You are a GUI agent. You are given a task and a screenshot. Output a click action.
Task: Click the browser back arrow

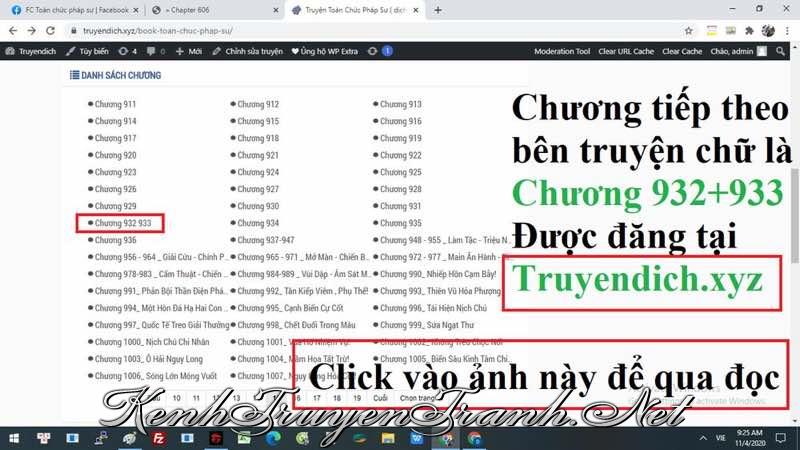[x=13, y=31]
